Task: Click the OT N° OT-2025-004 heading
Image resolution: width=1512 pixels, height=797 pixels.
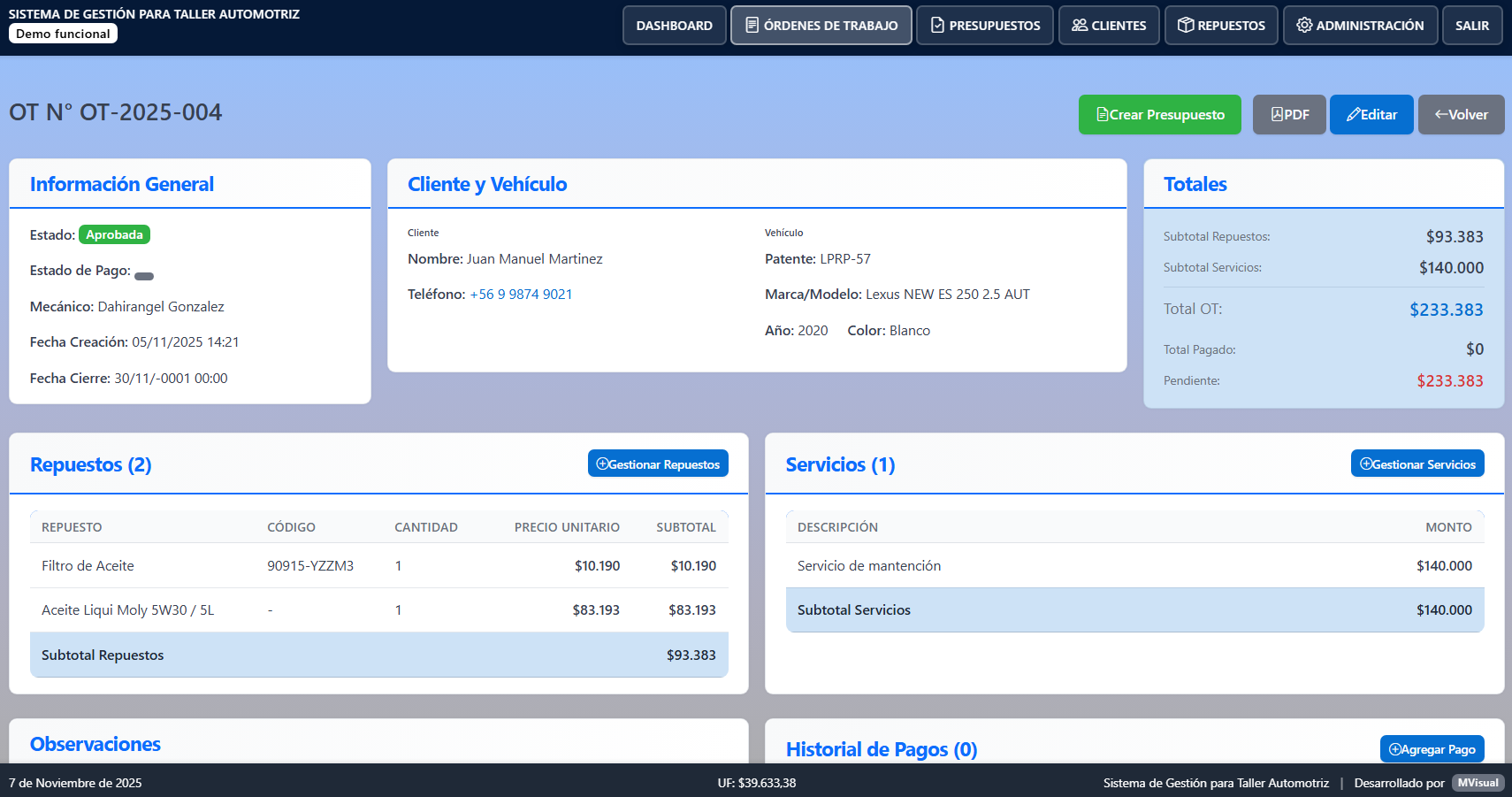Action: [116, 112]
